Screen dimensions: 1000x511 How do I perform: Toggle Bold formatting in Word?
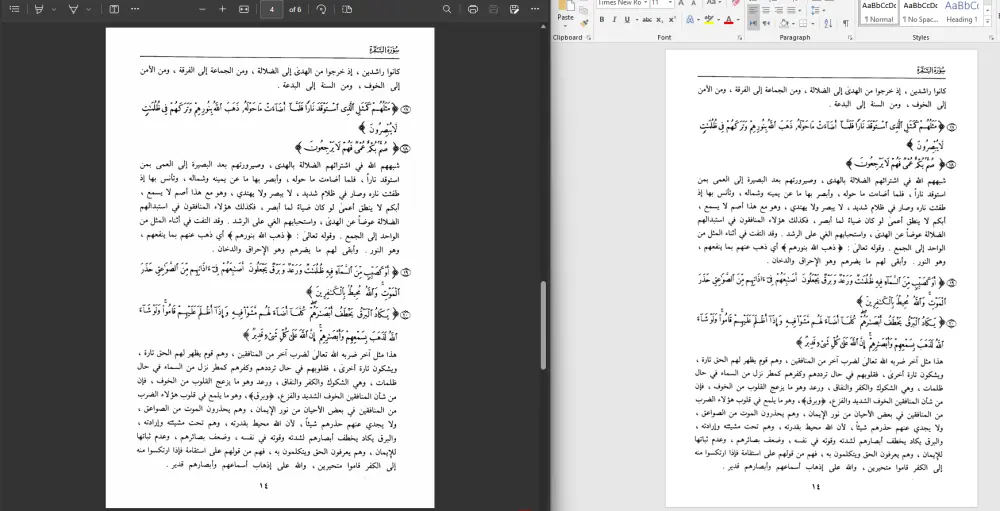click(x=601, y=20)
